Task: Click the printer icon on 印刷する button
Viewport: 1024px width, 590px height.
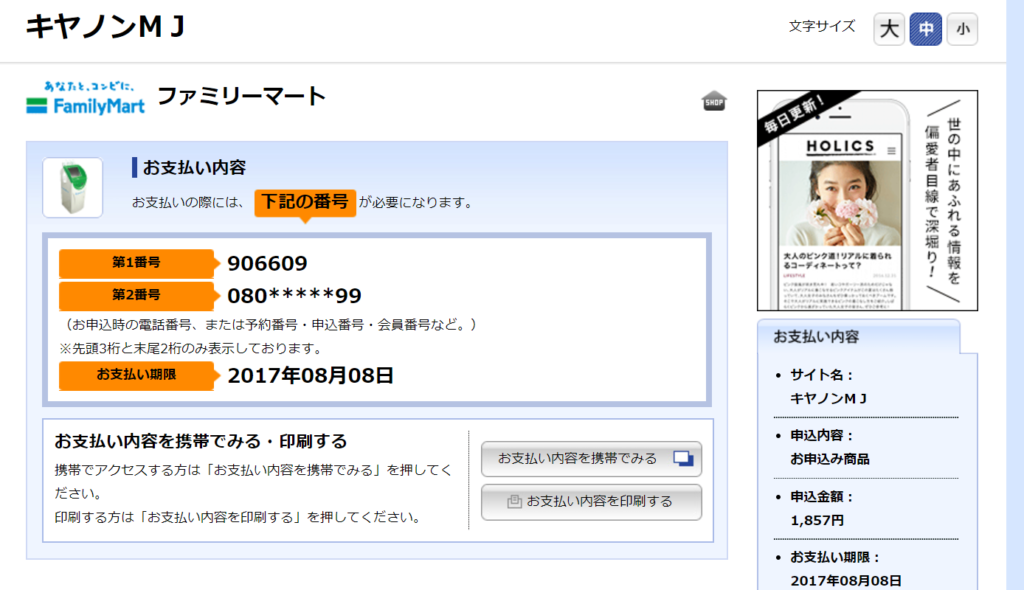Action: [x=515, y=501]
